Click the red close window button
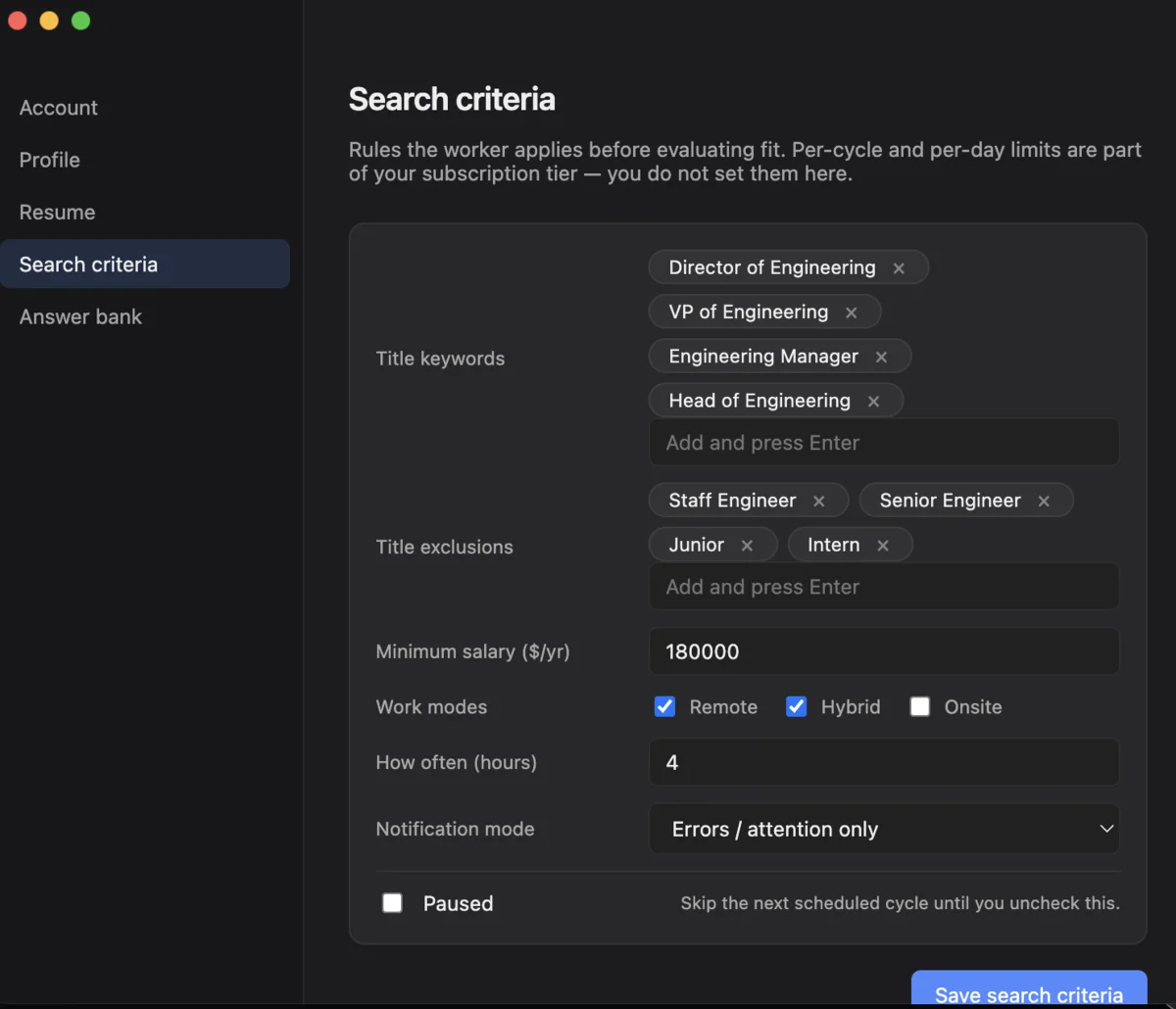This screenshot has height=1009, width=1176. coord(17,21)
